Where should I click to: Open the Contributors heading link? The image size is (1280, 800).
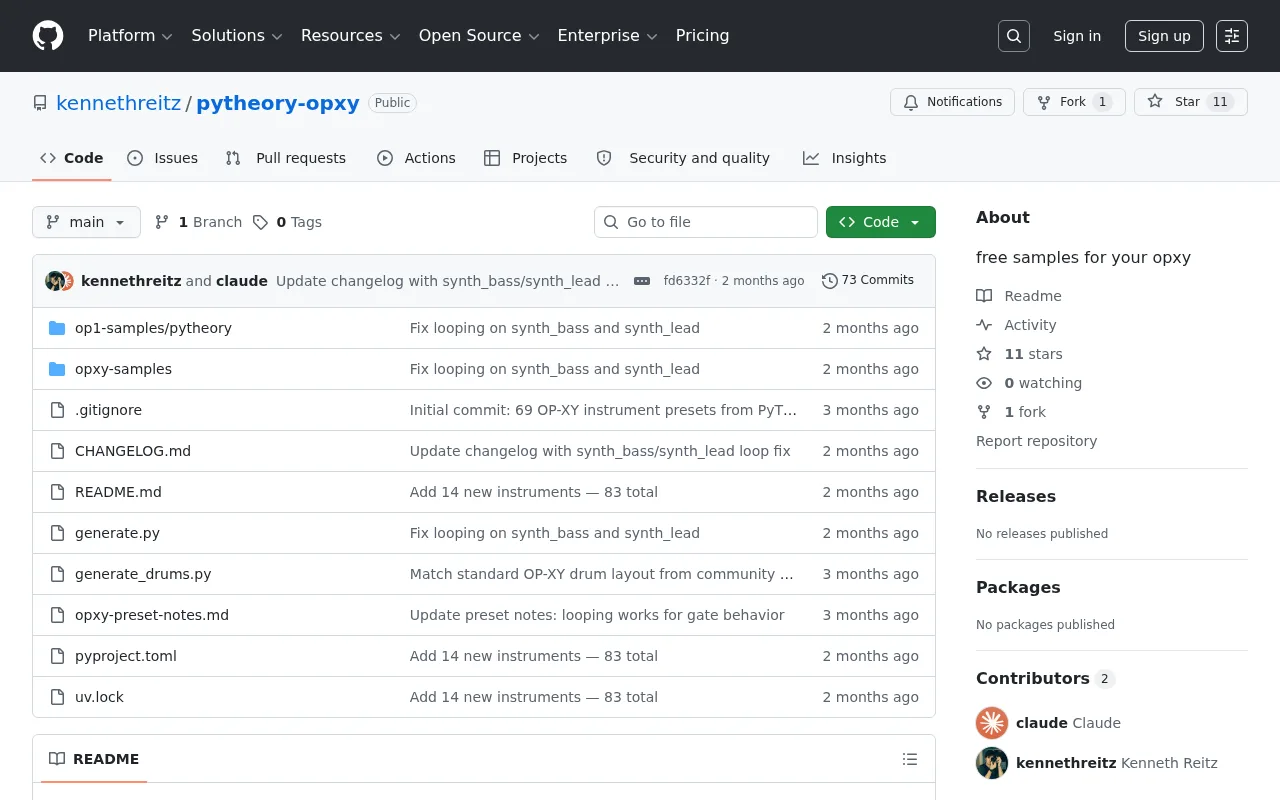[1045, 678]
